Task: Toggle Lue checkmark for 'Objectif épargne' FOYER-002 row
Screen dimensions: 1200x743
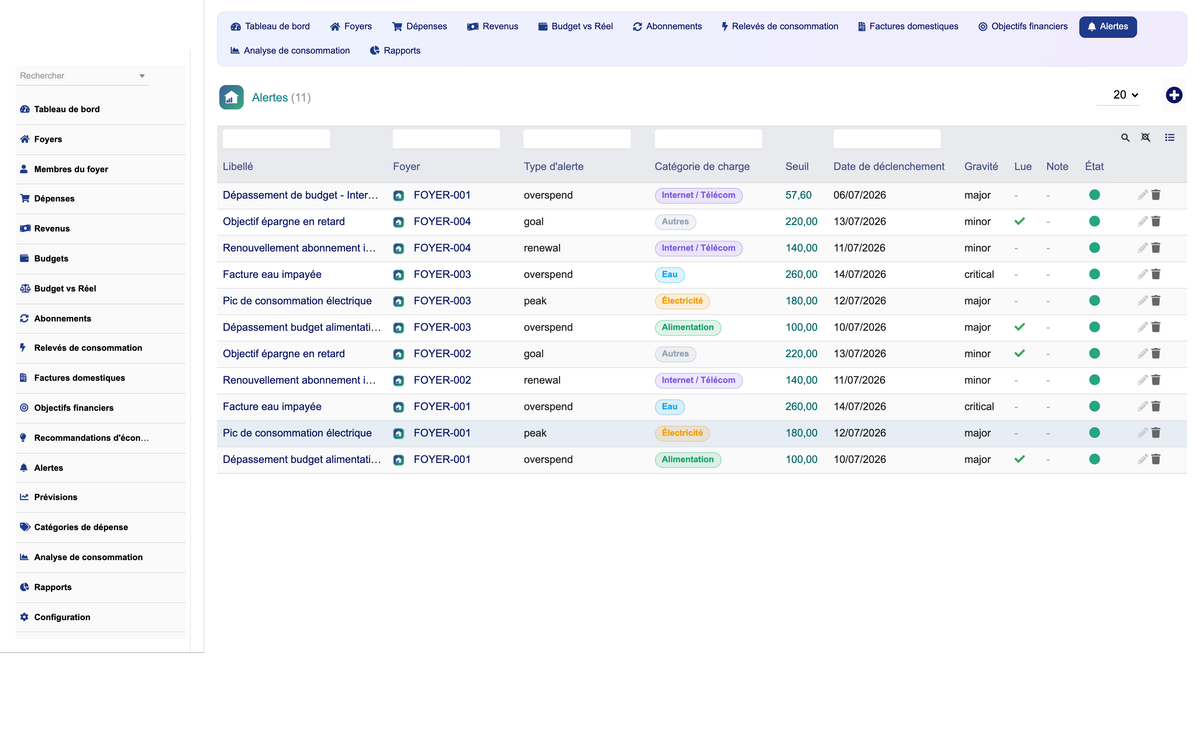Action: click(1019, 354)
